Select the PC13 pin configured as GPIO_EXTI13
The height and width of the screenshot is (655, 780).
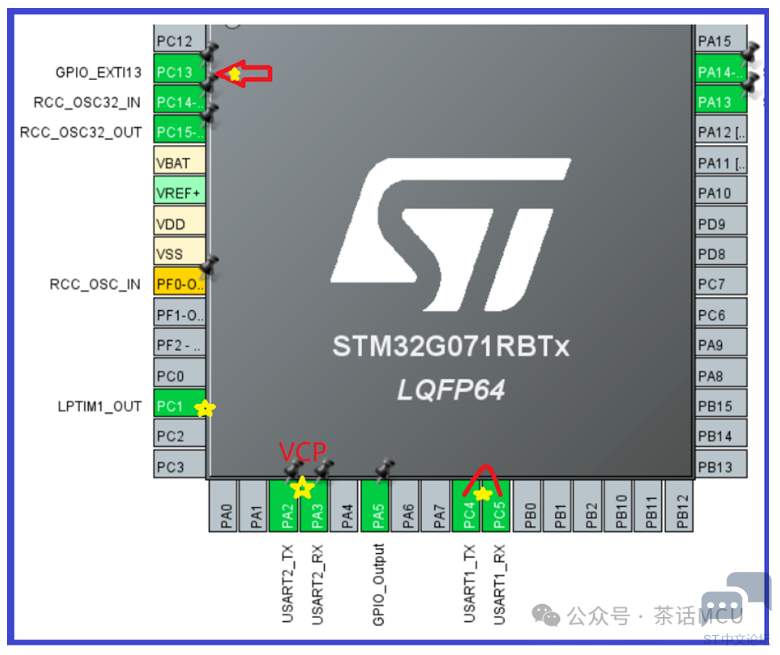pyautogui.click(x=180, y=68)
